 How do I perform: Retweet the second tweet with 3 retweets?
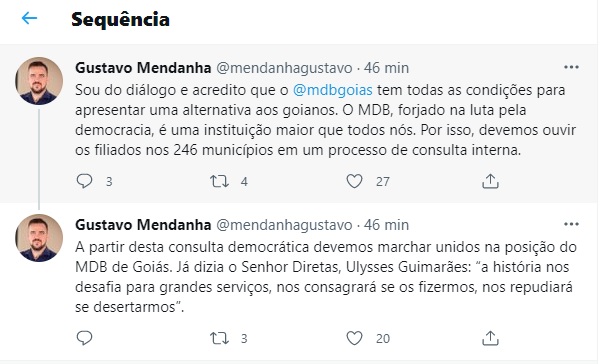coord(219,338)
